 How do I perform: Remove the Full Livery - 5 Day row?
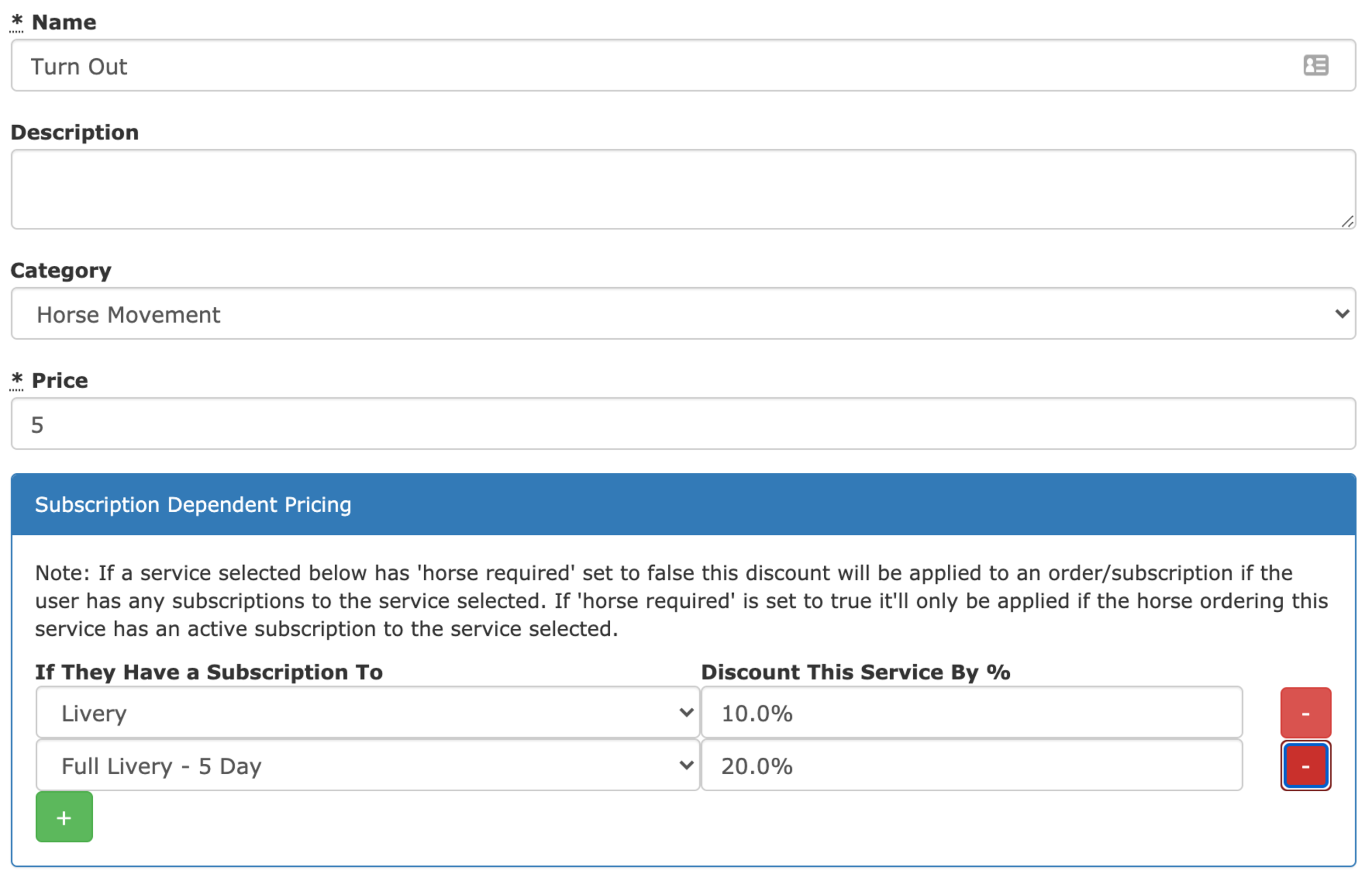1306,765
